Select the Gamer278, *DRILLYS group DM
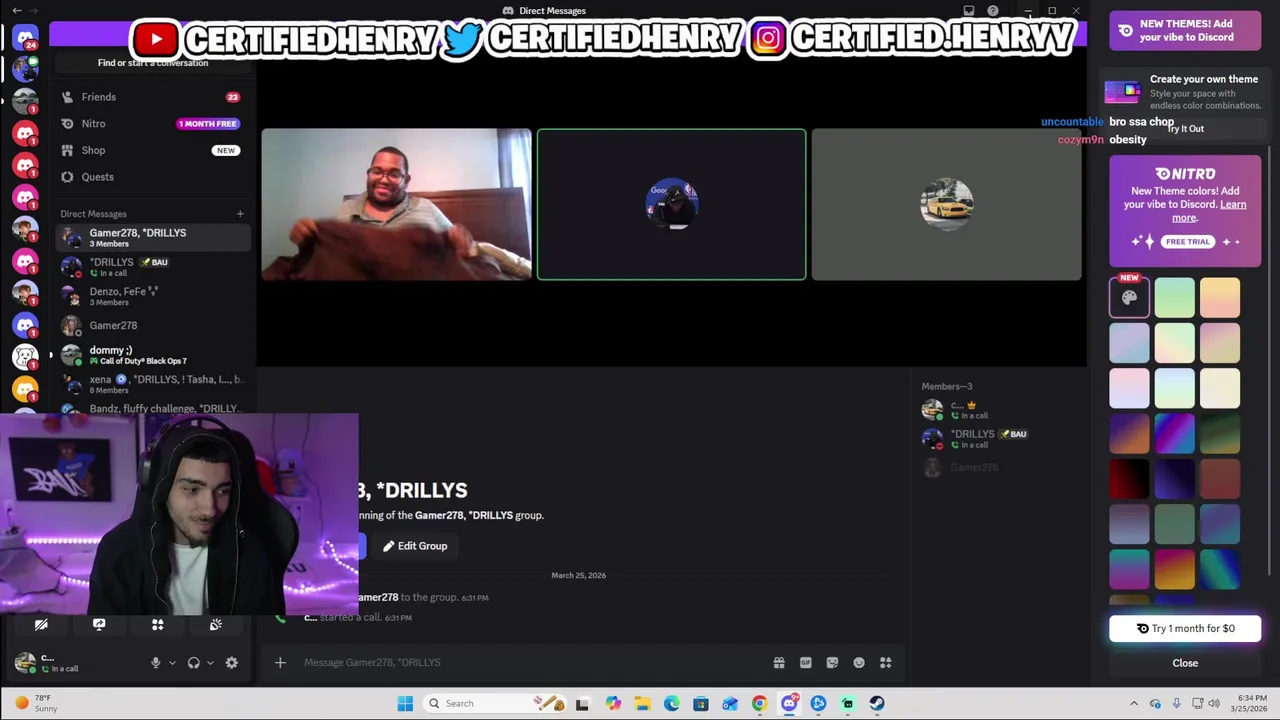 152,237
